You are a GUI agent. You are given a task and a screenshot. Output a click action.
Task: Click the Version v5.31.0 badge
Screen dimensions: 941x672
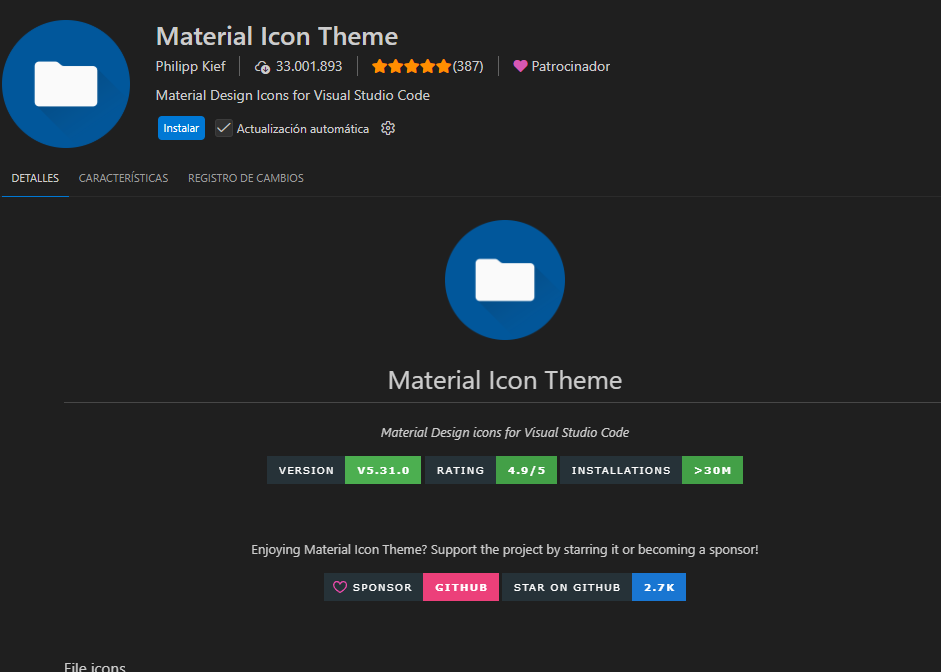[x=344, y=470]
